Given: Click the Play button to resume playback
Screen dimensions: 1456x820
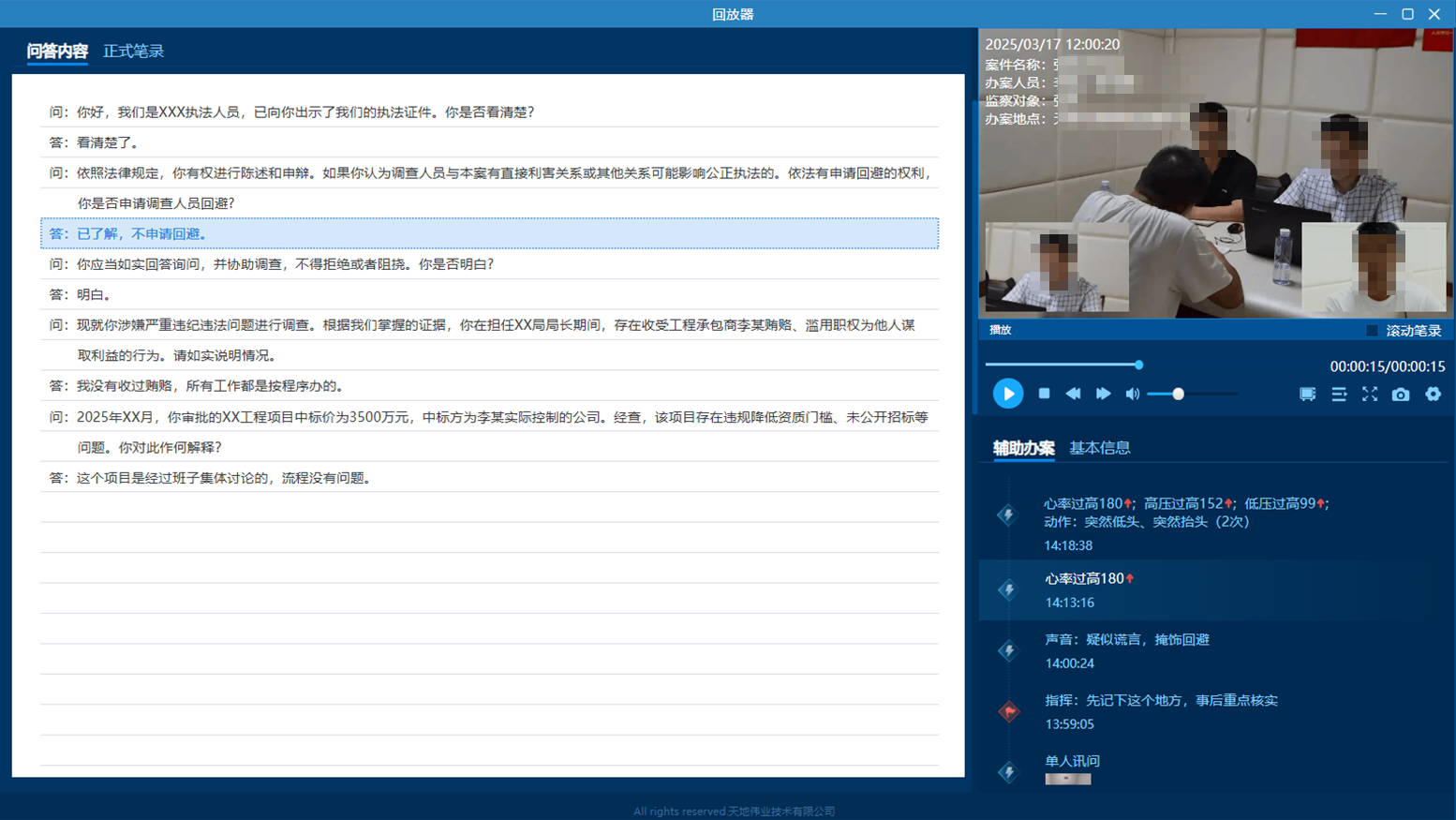Looking at the screenshot, I should [1007, 394].
